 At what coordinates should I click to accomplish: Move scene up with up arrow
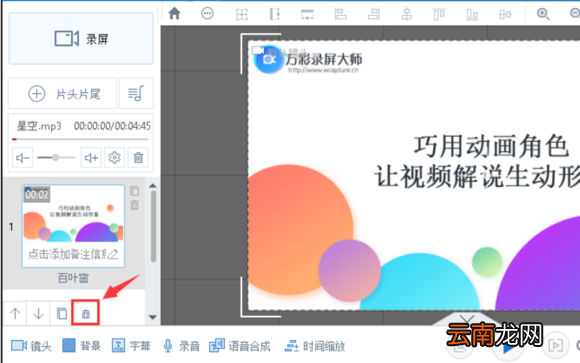point(15,314)
